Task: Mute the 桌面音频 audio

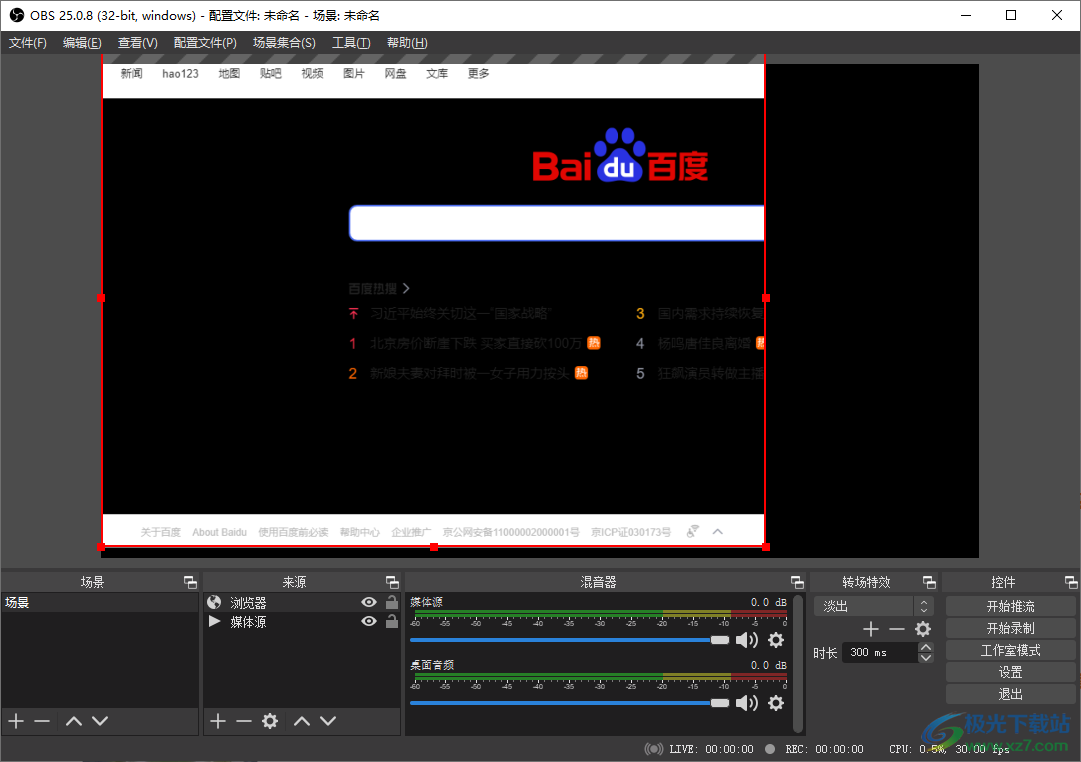Action: coord(747,703)
